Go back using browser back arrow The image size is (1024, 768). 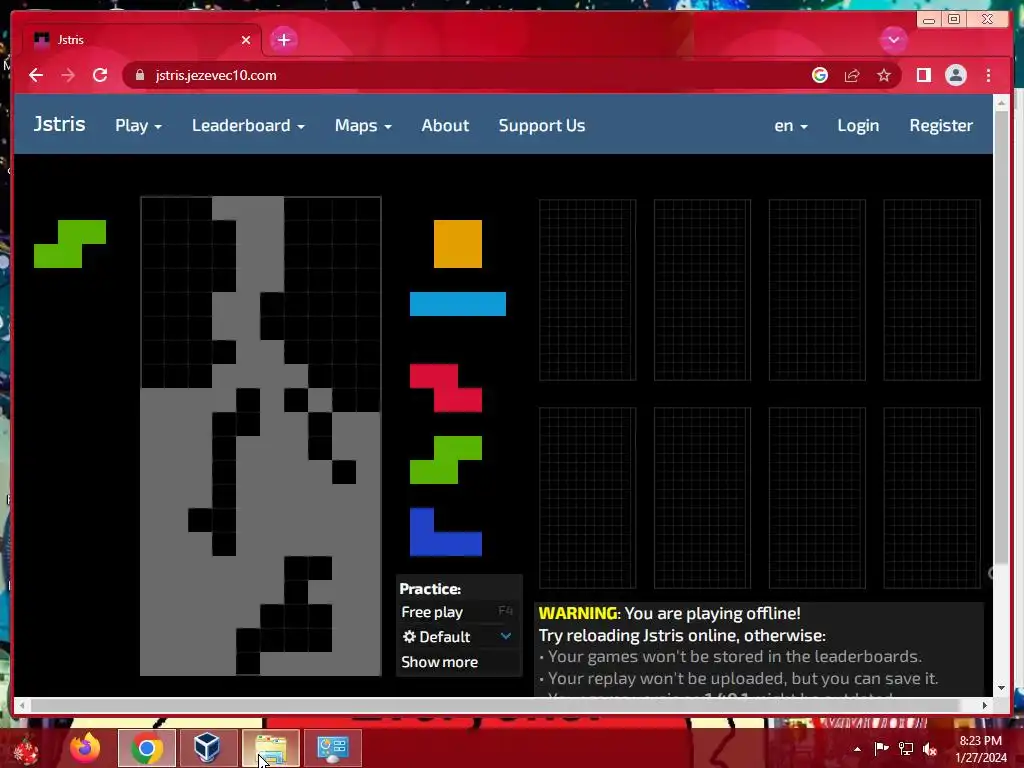36,75
